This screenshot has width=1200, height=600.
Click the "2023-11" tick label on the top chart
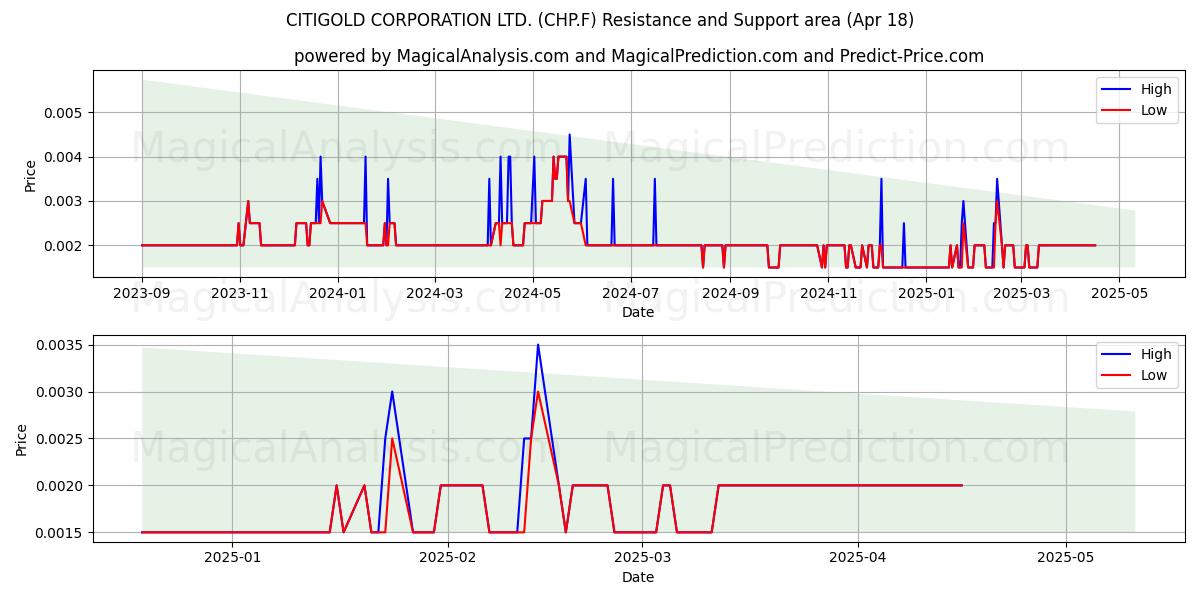239,293
